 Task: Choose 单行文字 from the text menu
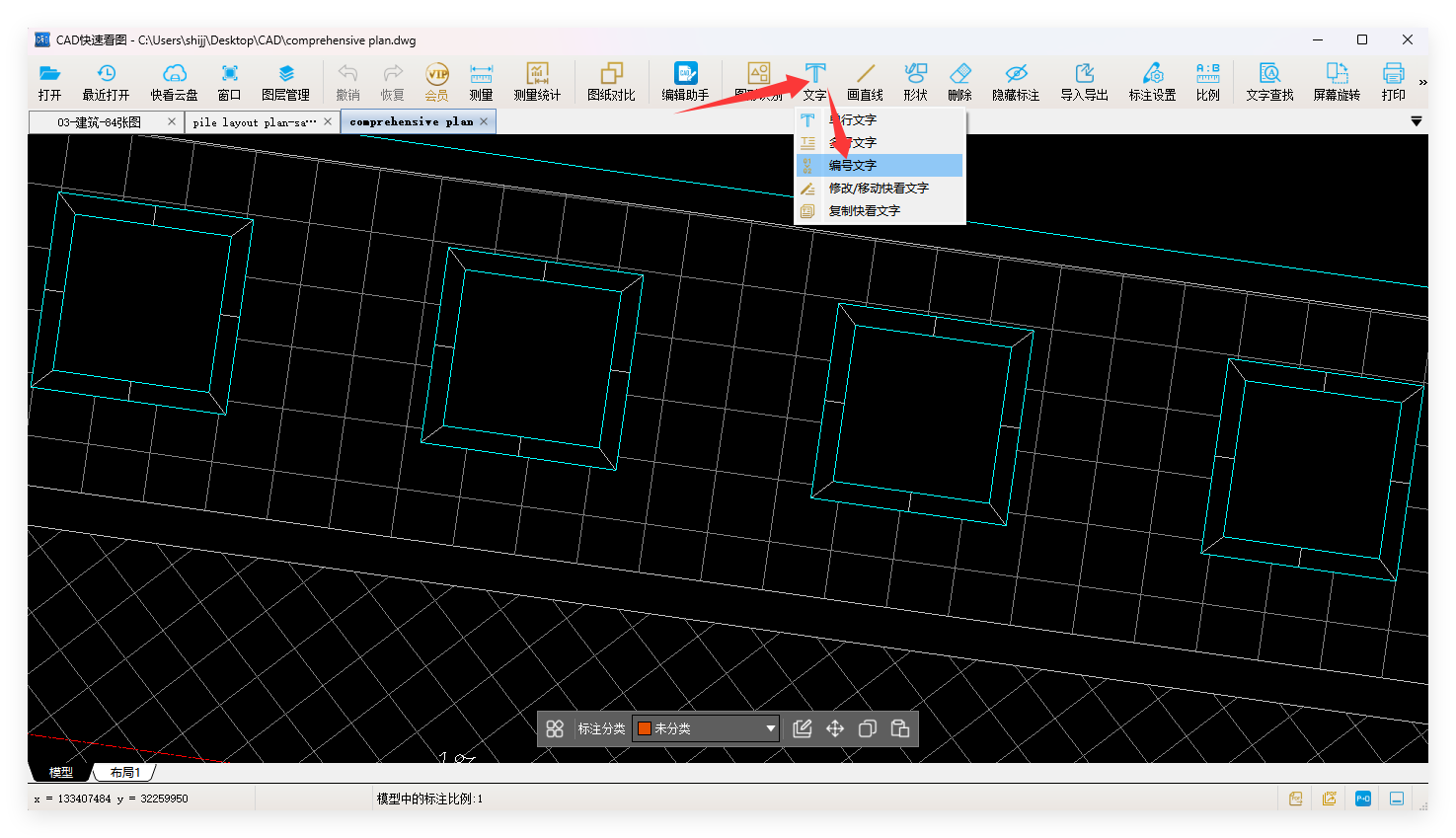880,119
